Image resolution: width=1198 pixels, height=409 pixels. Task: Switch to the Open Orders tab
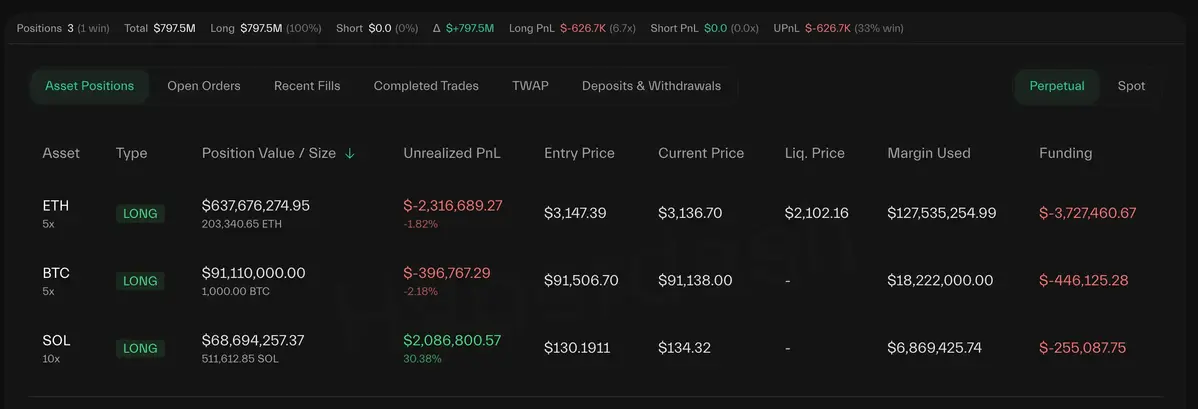point(204,86)
